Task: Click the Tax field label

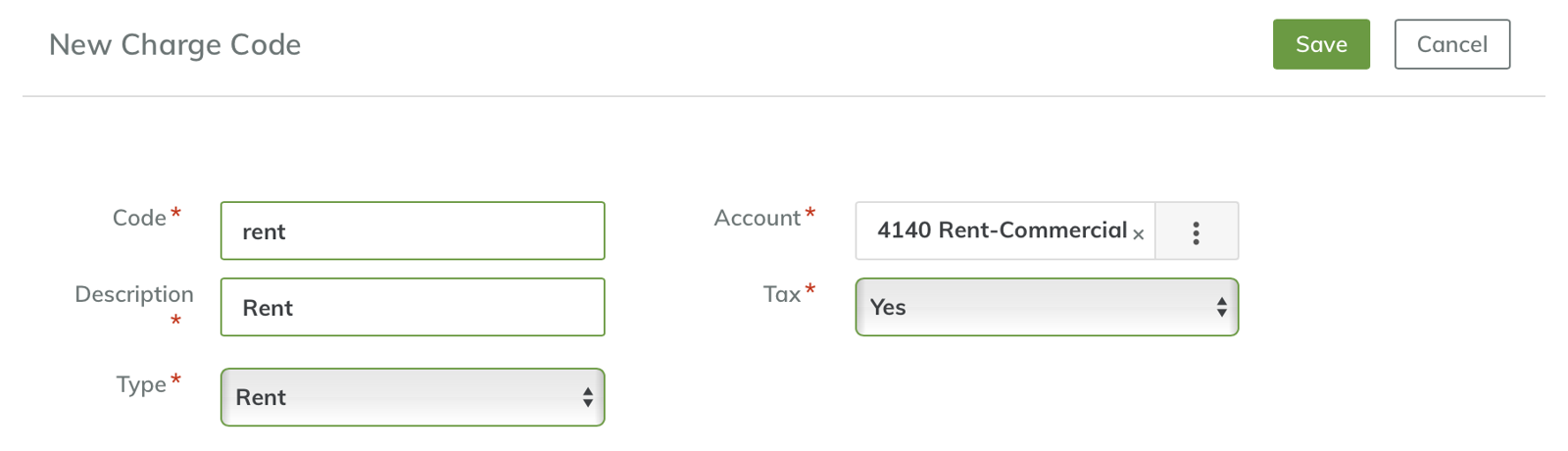Action: (x=782, y=294)
